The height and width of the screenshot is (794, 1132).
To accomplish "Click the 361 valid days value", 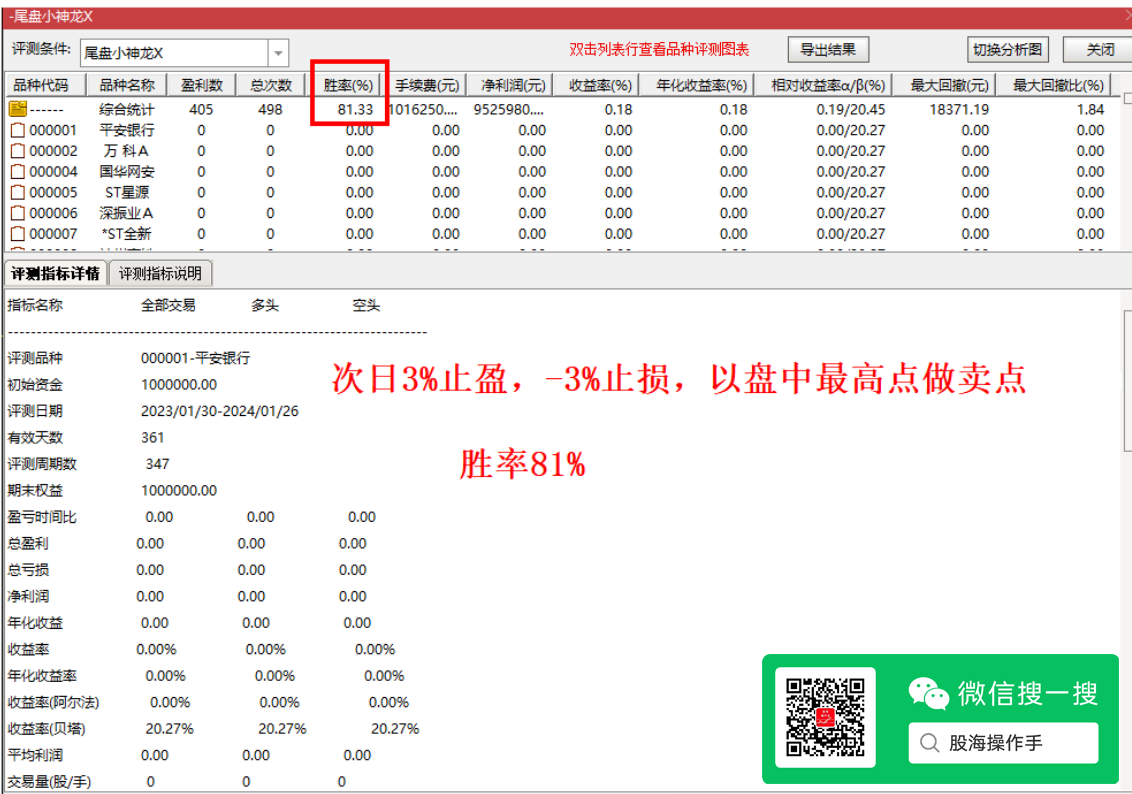I will pos(152,437).
